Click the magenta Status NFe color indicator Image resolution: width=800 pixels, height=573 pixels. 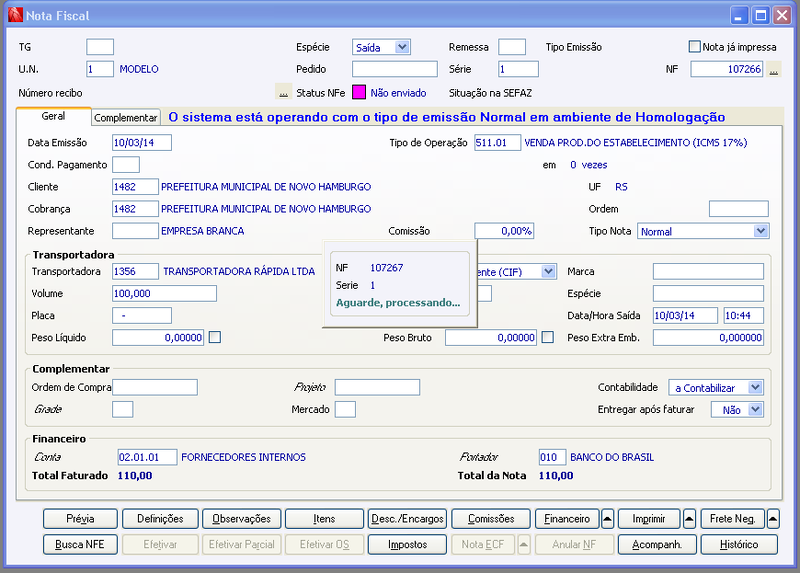click(359, 92)
